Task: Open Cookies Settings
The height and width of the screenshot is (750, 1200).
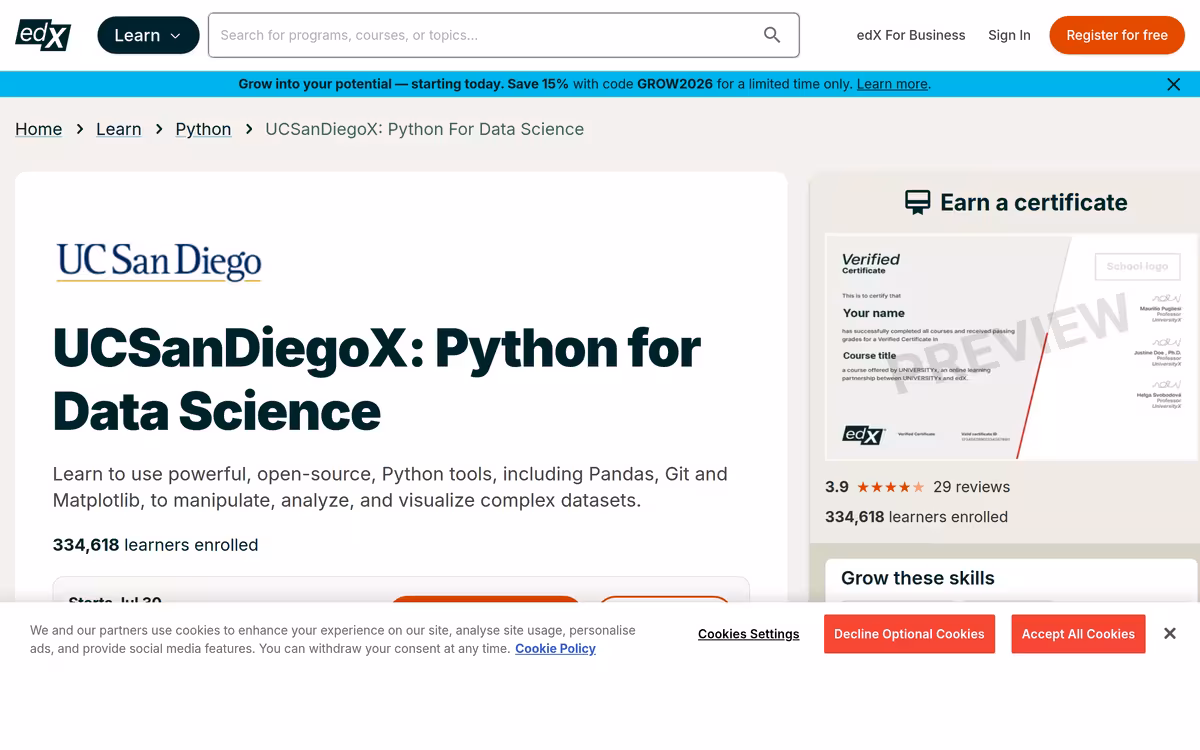Action: (x=748, y=634)
